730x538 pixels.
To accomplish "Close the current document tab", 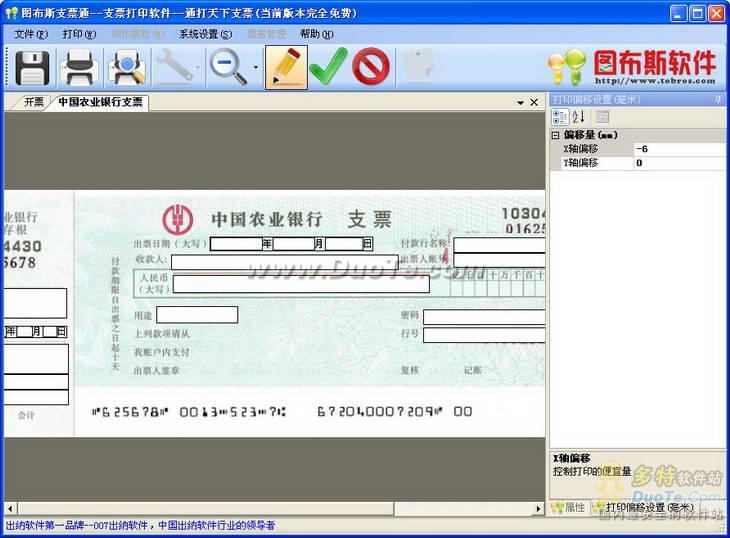I will 534,102.
